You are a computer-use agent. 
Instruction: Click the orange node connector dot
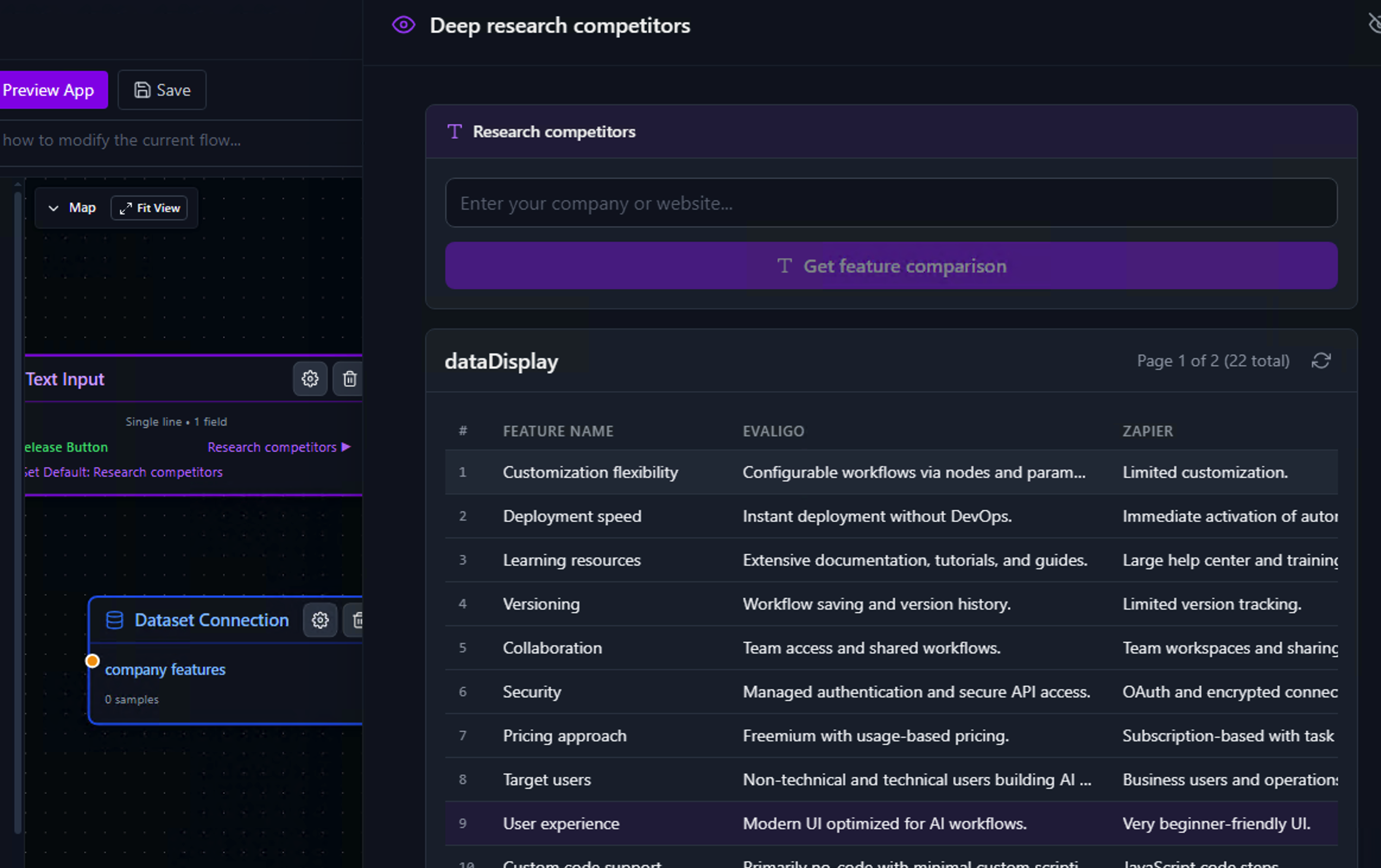pos(92,661)
